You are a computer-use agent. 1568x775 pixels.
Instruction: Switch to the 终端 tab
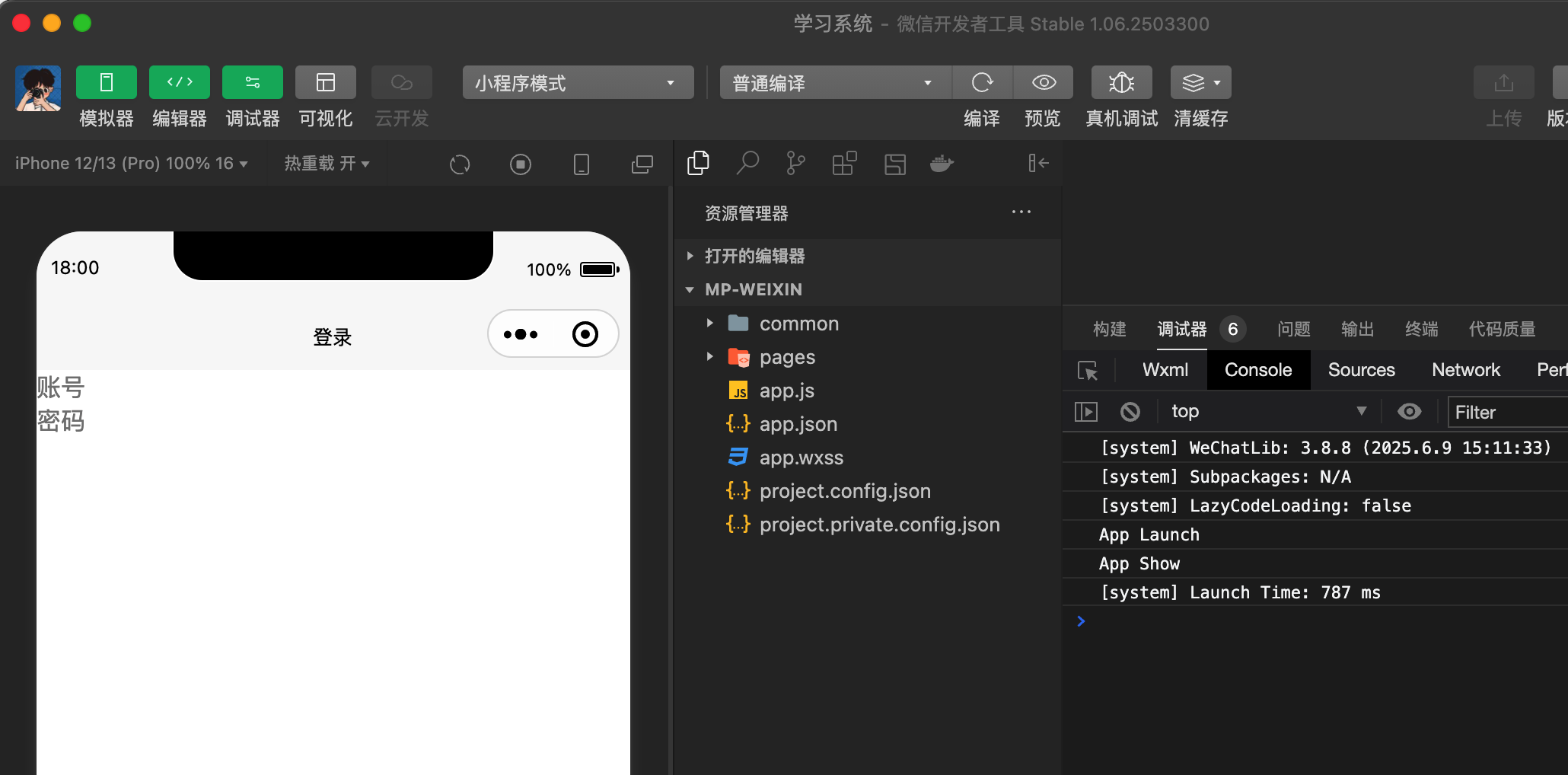(1421, 329)
